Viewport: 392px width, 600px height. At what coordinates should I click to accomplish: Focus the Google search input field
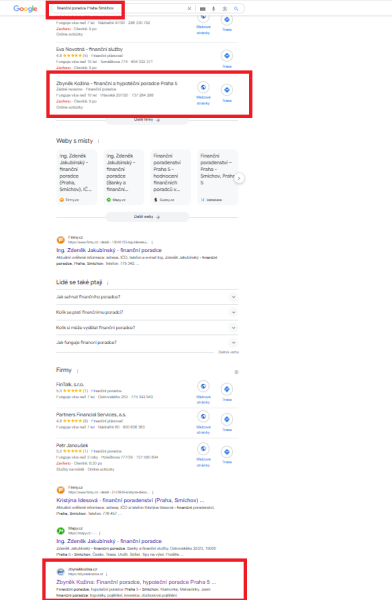(119, 8)
